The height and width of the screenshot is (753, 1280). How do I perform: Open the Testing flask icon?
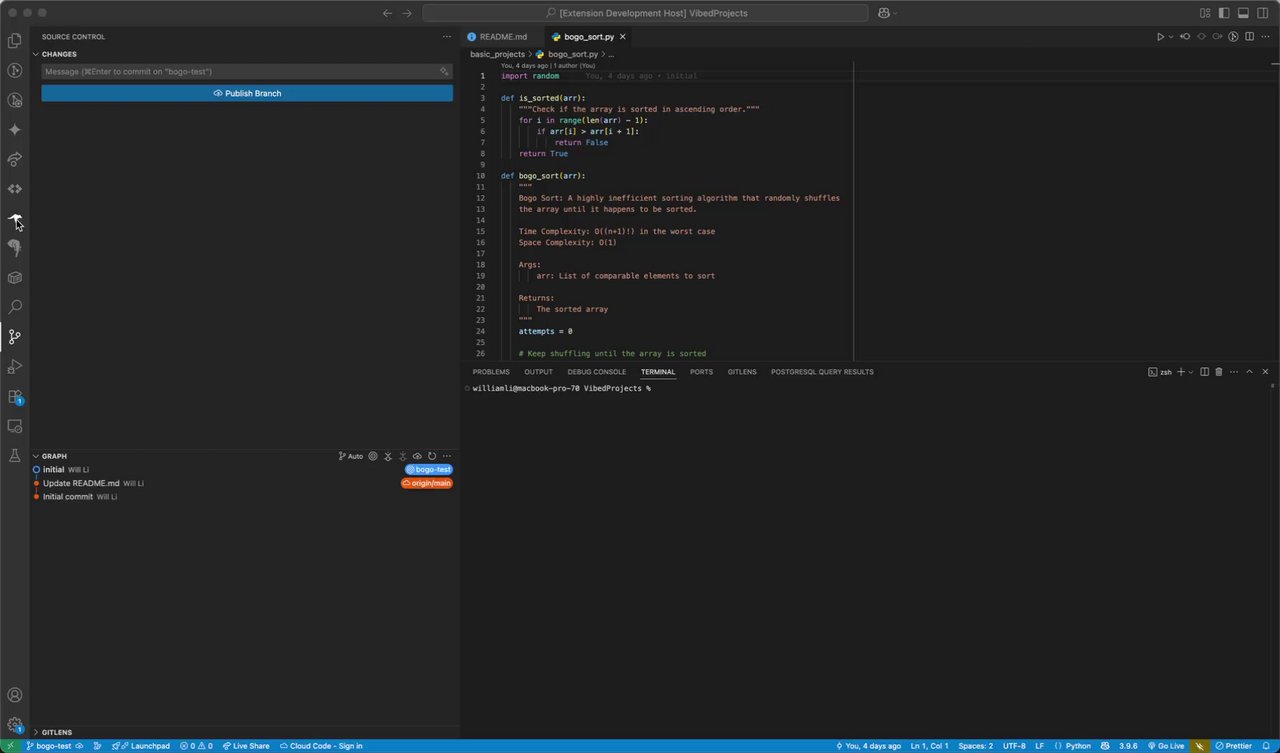click(15, 456)
